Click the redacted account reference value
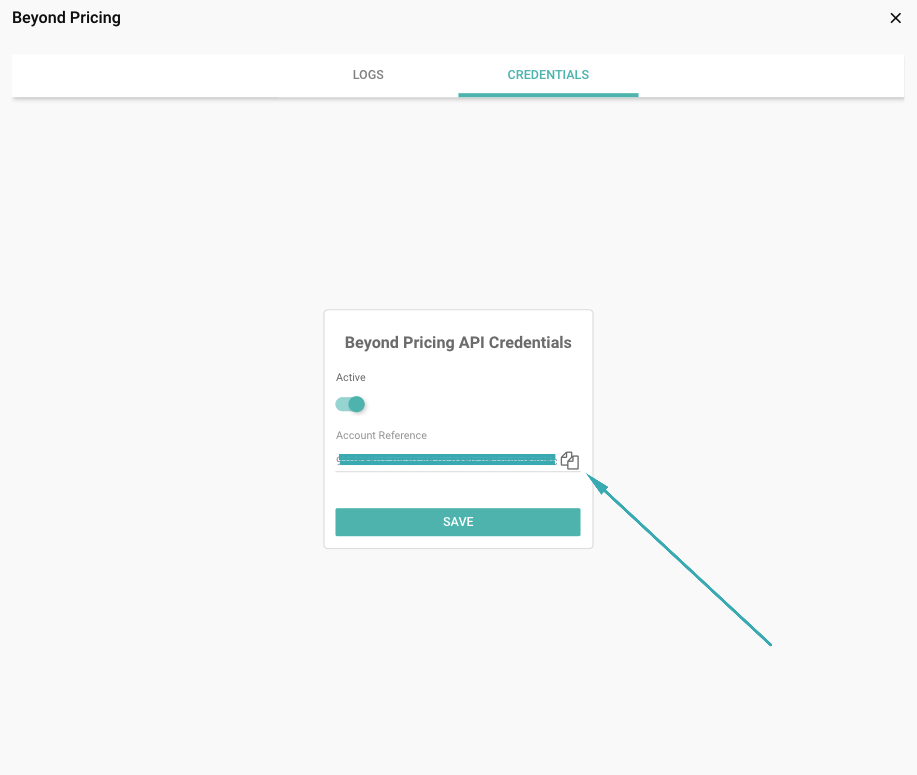Image resolution: width=917 pixels, height=775 pixels. click(446, 459)
